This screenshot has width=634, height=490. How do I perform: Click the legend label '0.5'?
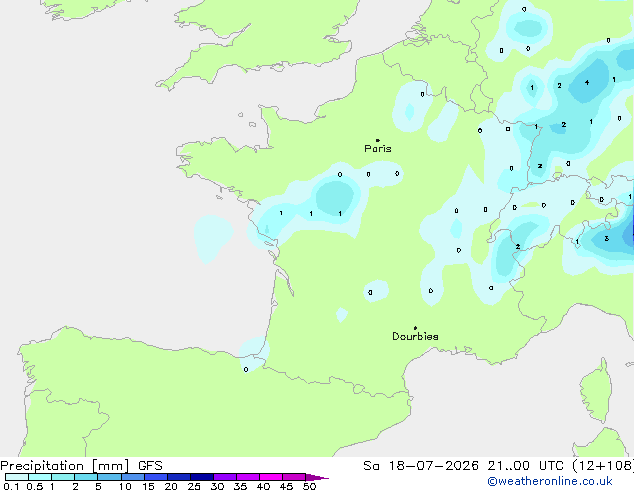point(35,486)
